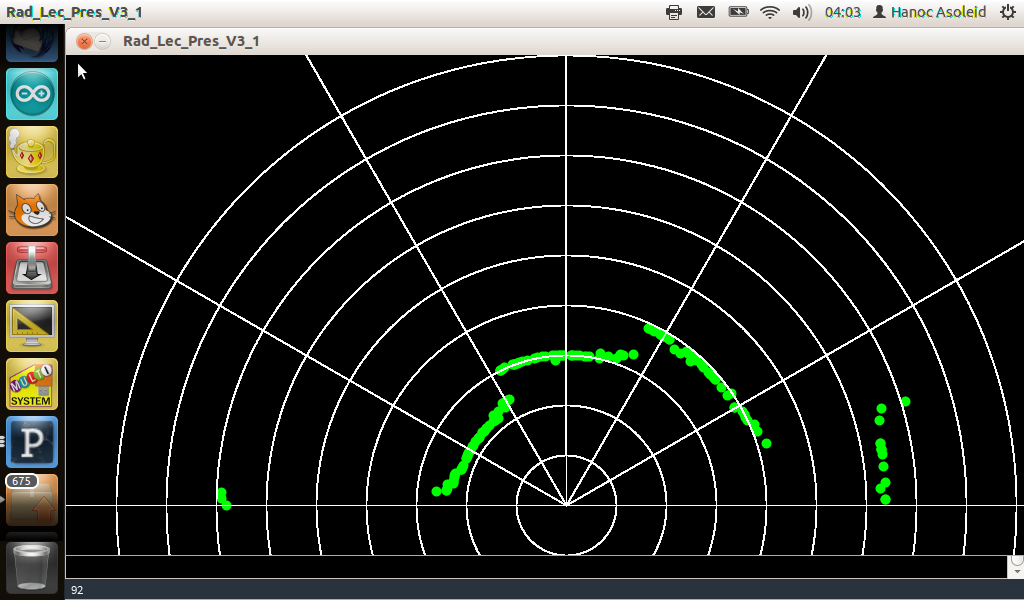The image size is (1024, 600).
Task: Open the sound volume indicator
Action: point(801,12)
